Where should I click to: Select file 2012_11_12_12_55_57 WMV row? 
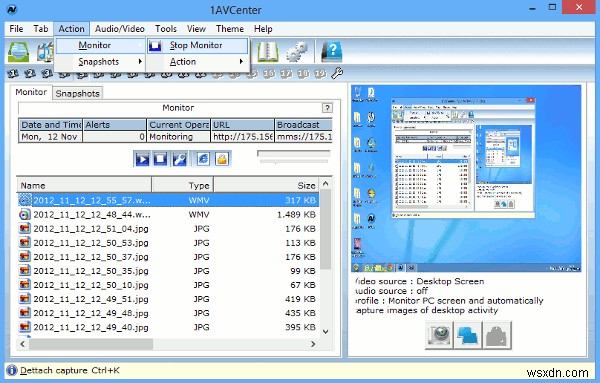[x=168, y=200]
